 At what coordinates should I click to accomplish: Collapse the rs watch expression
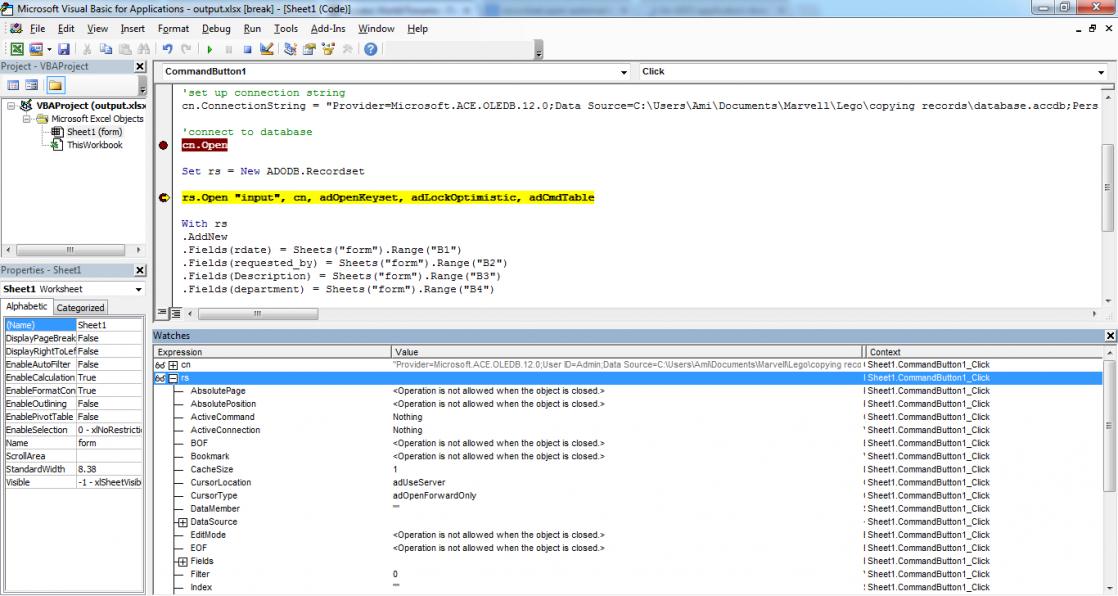click(172, 378)
